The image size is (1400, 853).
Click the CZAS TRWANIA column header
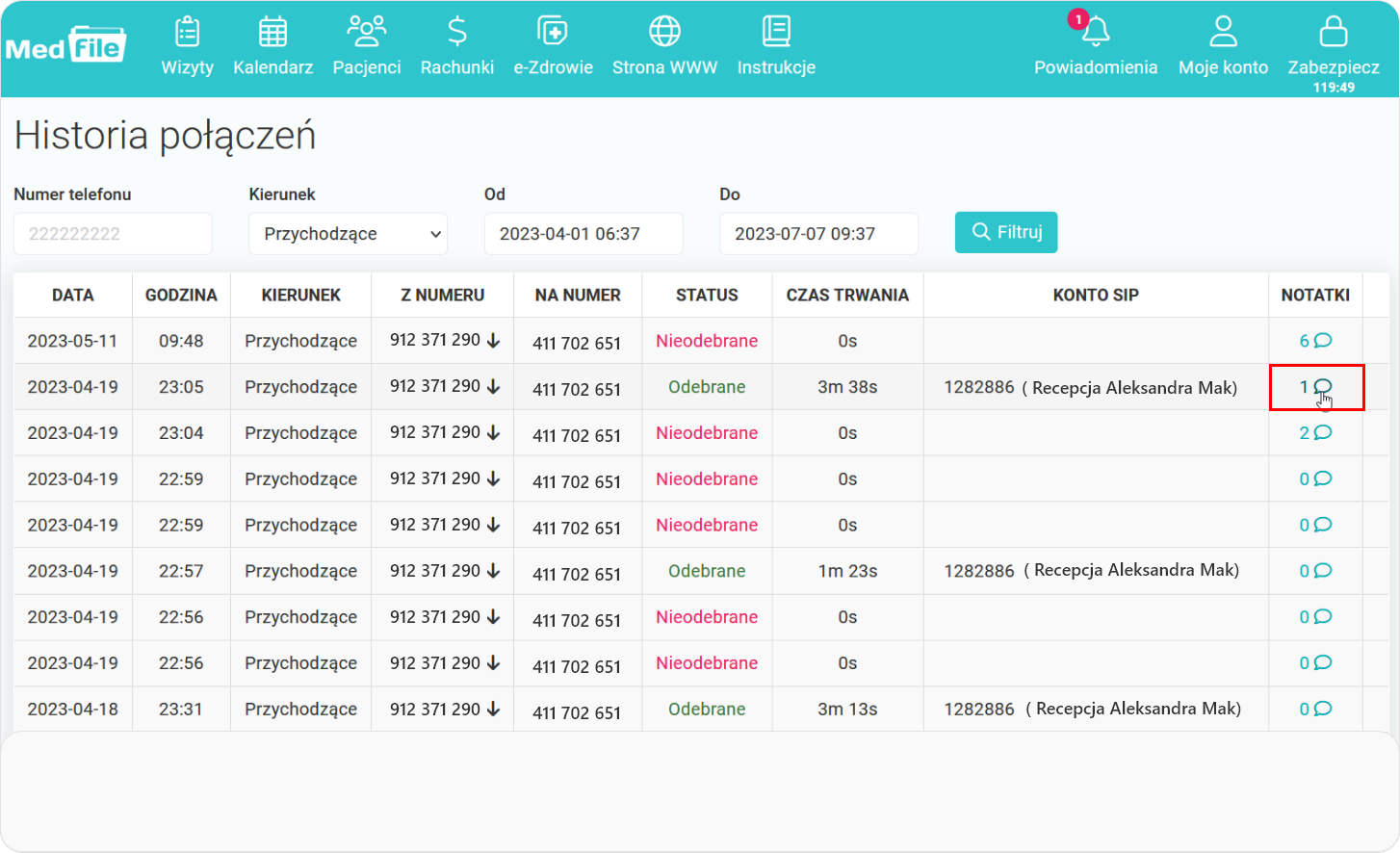[x=847, y=296]
